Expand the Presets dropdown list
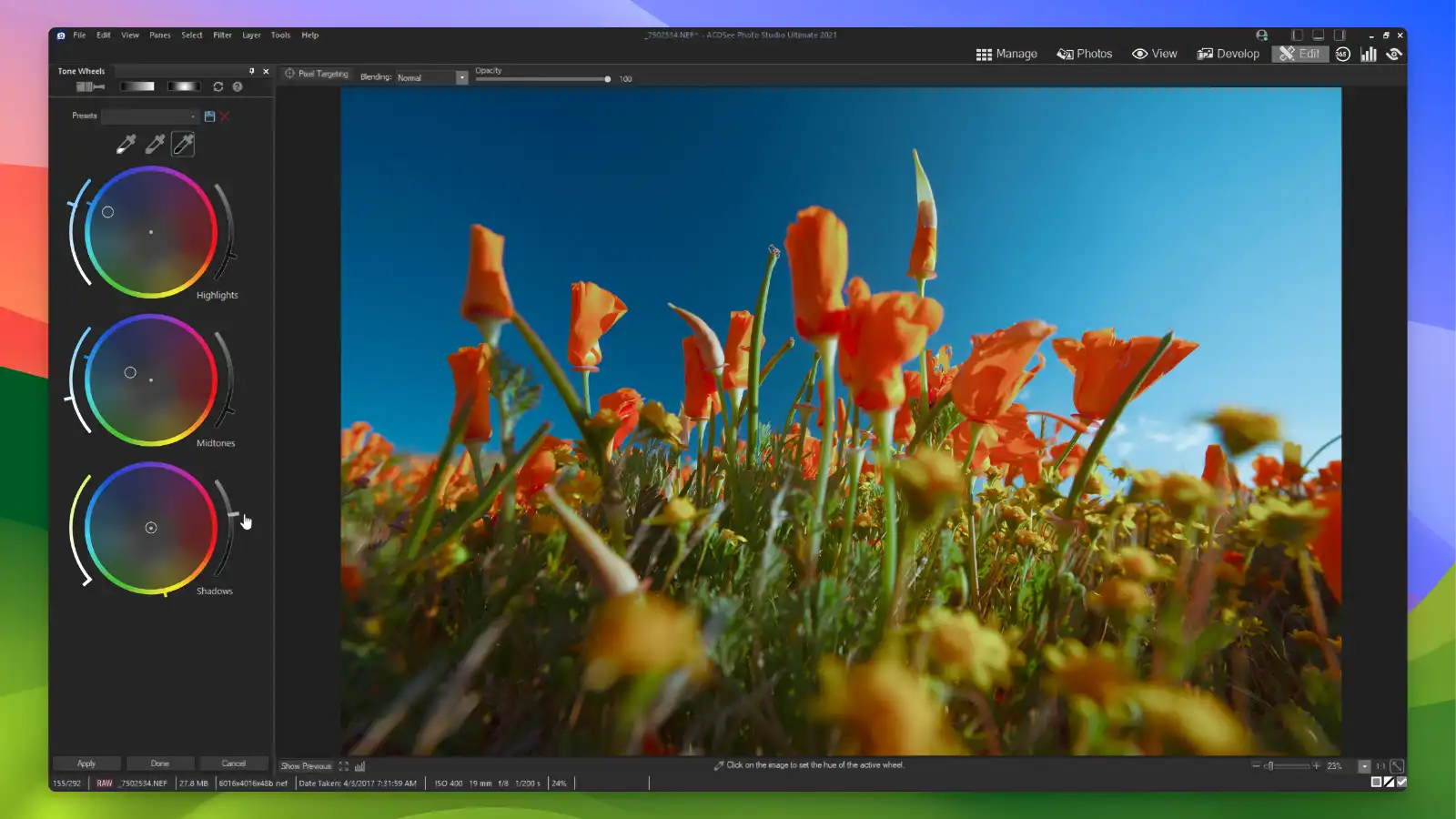The image size is (1456, 819). point(193,116)
